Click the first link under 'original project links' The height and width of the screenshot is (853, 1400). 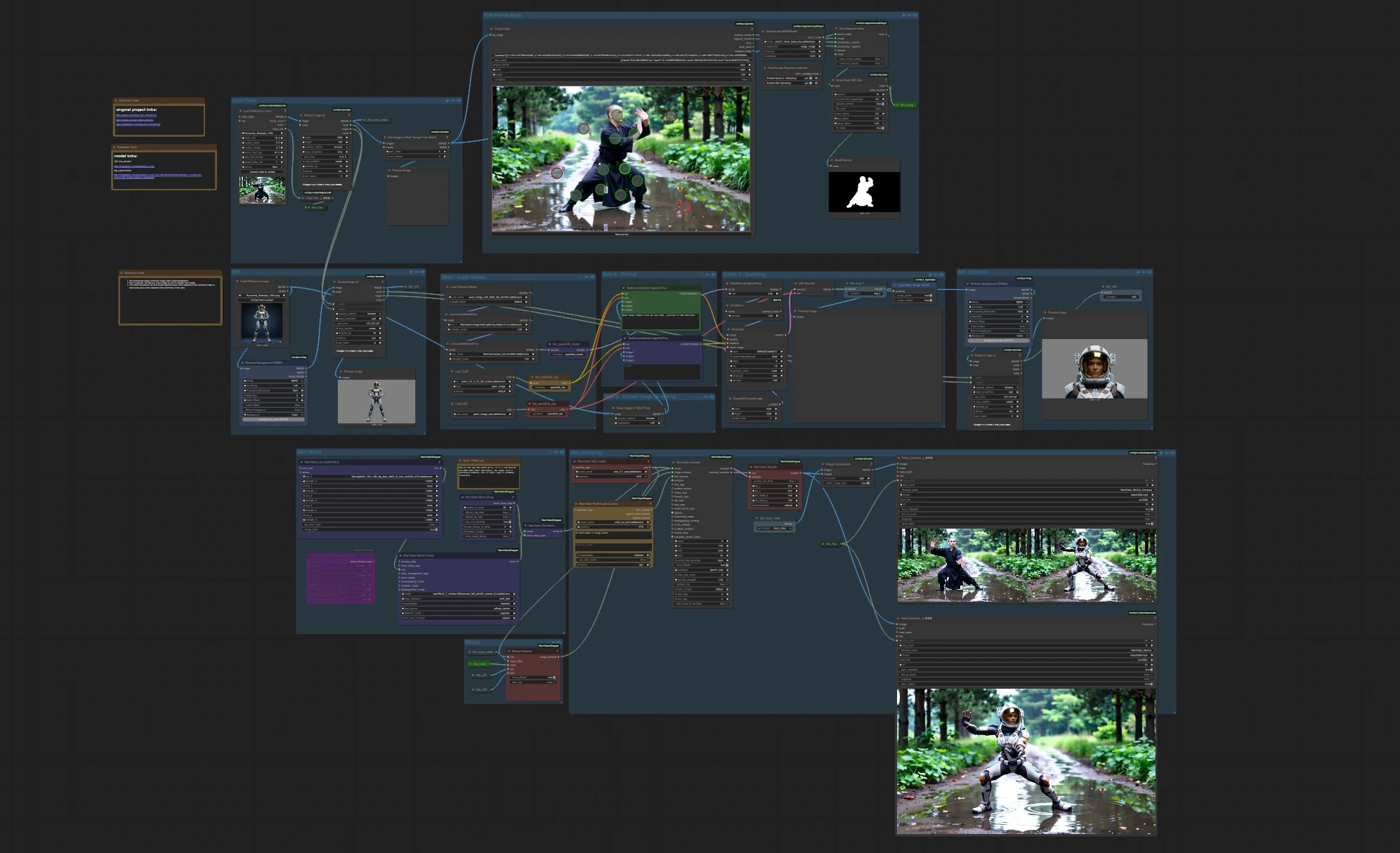tap(136, 115)
